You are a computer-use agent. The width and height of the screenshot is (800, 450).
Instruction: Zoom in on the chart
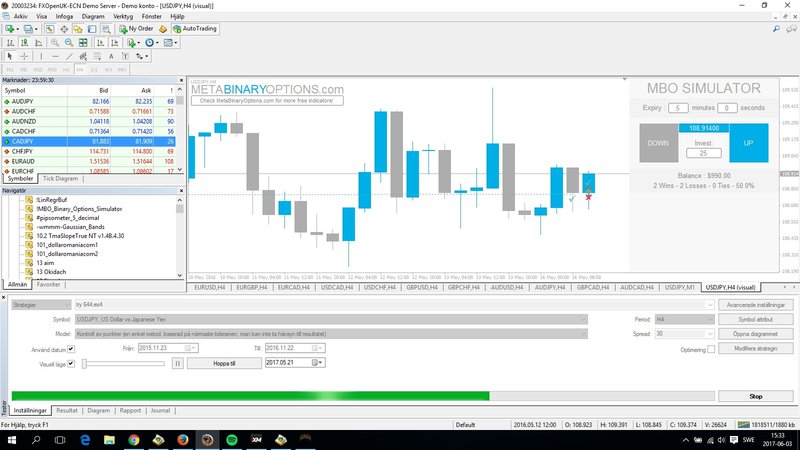coord(55,43)
